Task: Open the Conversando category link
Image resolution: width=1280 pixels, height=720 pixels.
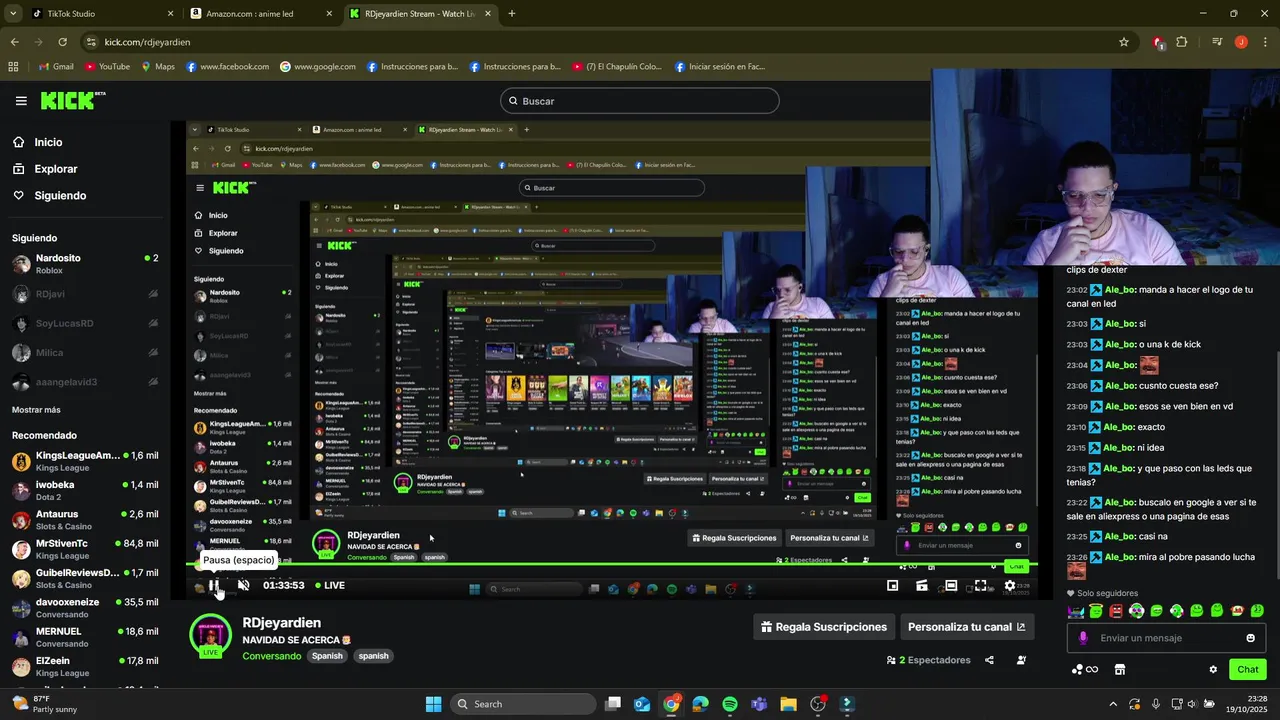Action: (x=271, y=656)
